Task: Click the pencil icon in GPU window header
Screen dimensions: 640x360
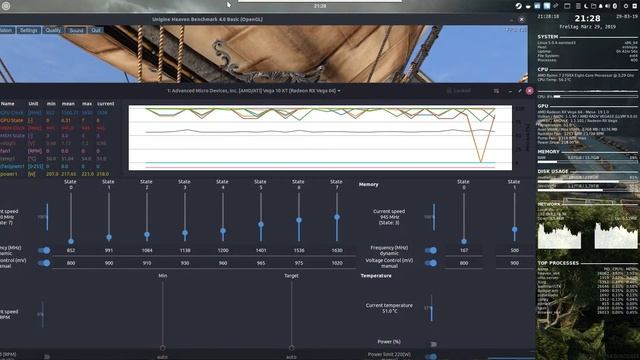Action: (x=520, y=91)
